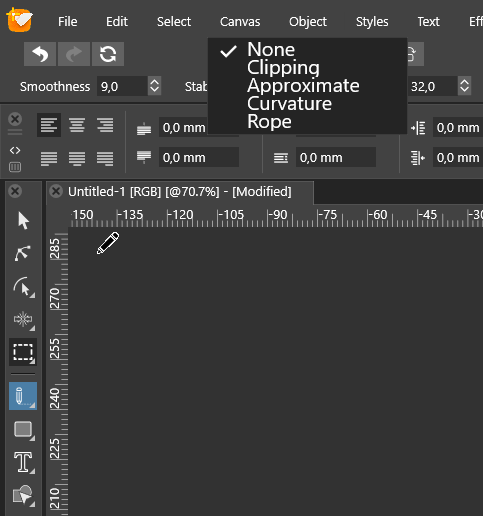Image resolution: width=483 pixels, height=516 pixels.
Task: Select the rectangular marquee selection tool
Action: [23, 352]
